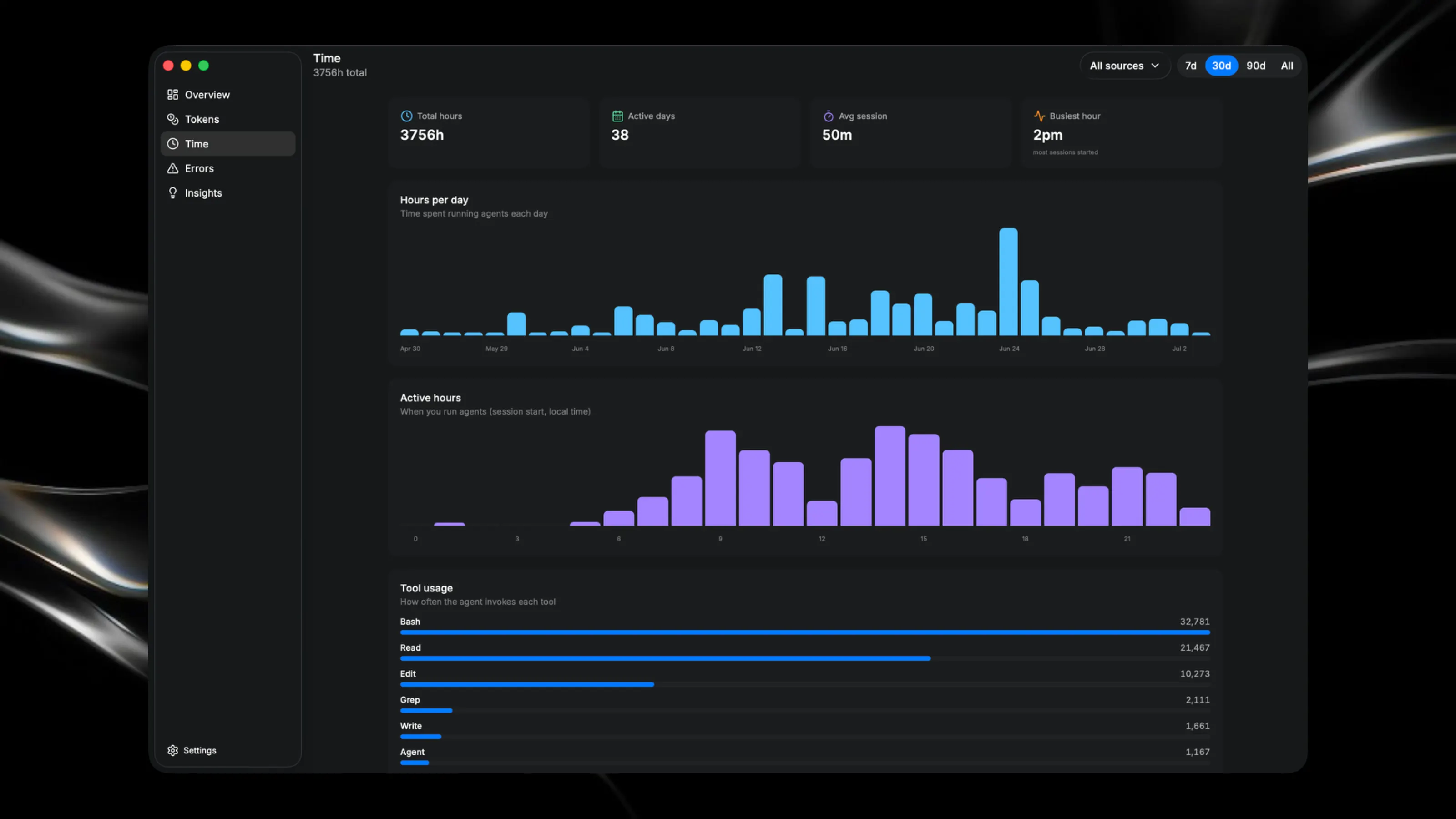Open the Overview page
1456x819 pixels.
(228, 94)
